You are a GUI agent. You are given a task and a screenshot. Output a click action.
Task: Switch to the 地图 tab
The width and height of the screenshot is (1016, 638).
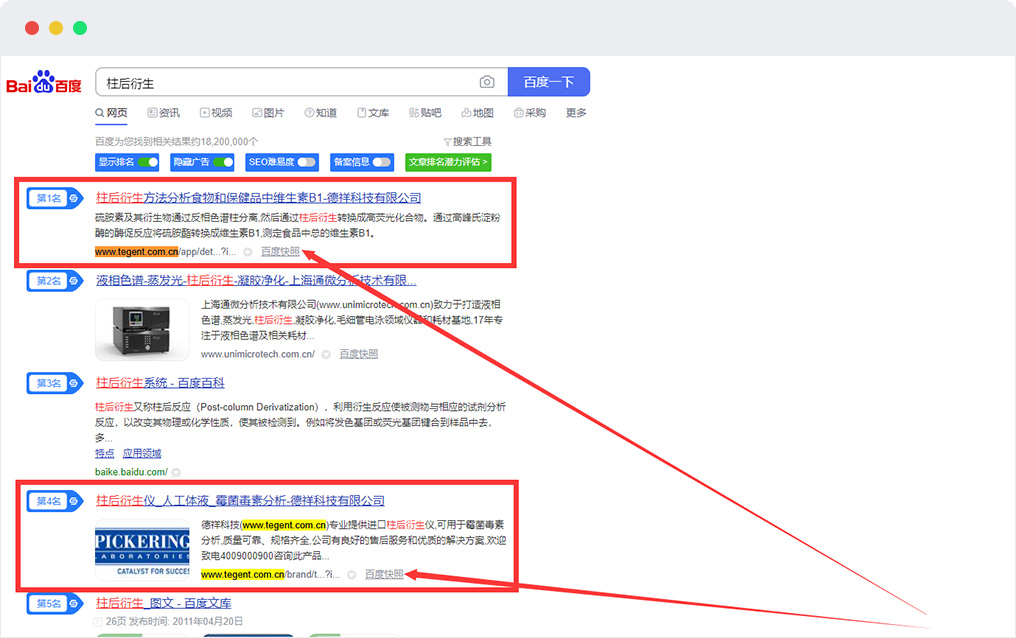[x=478, y=113]
